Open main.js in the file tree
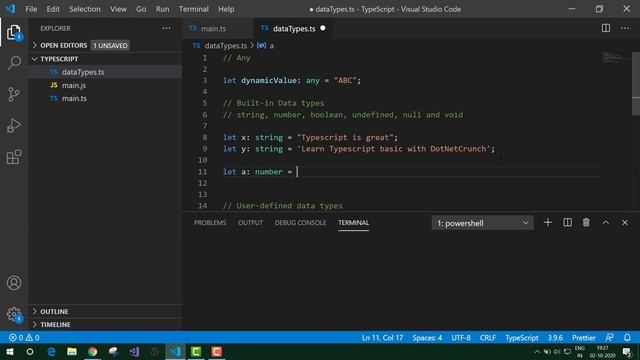This screenshot has width=640, height=360. tap(105, 85)
